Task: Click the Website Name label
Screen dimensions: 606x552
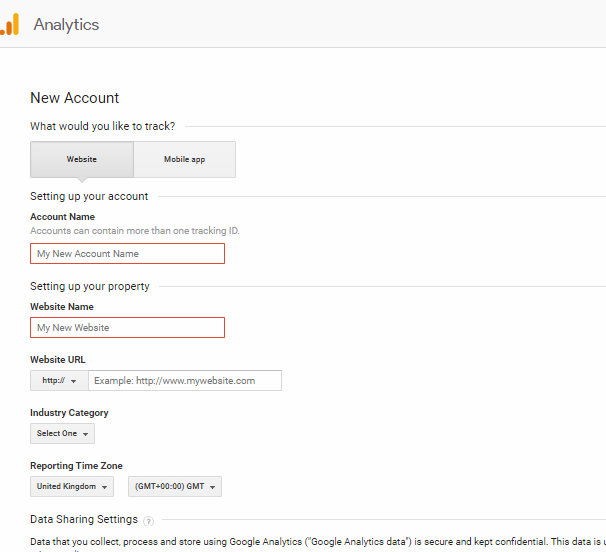Action: coord(62,307)
